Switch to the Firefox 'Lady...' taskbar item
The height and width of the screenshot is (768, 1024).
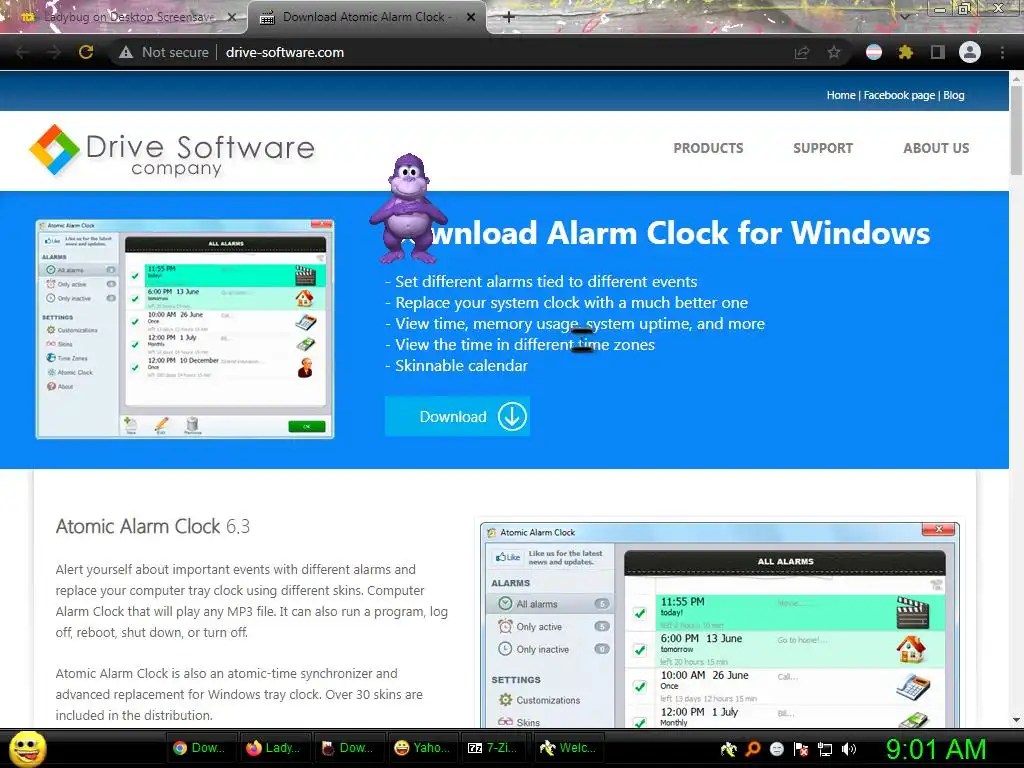273,748
